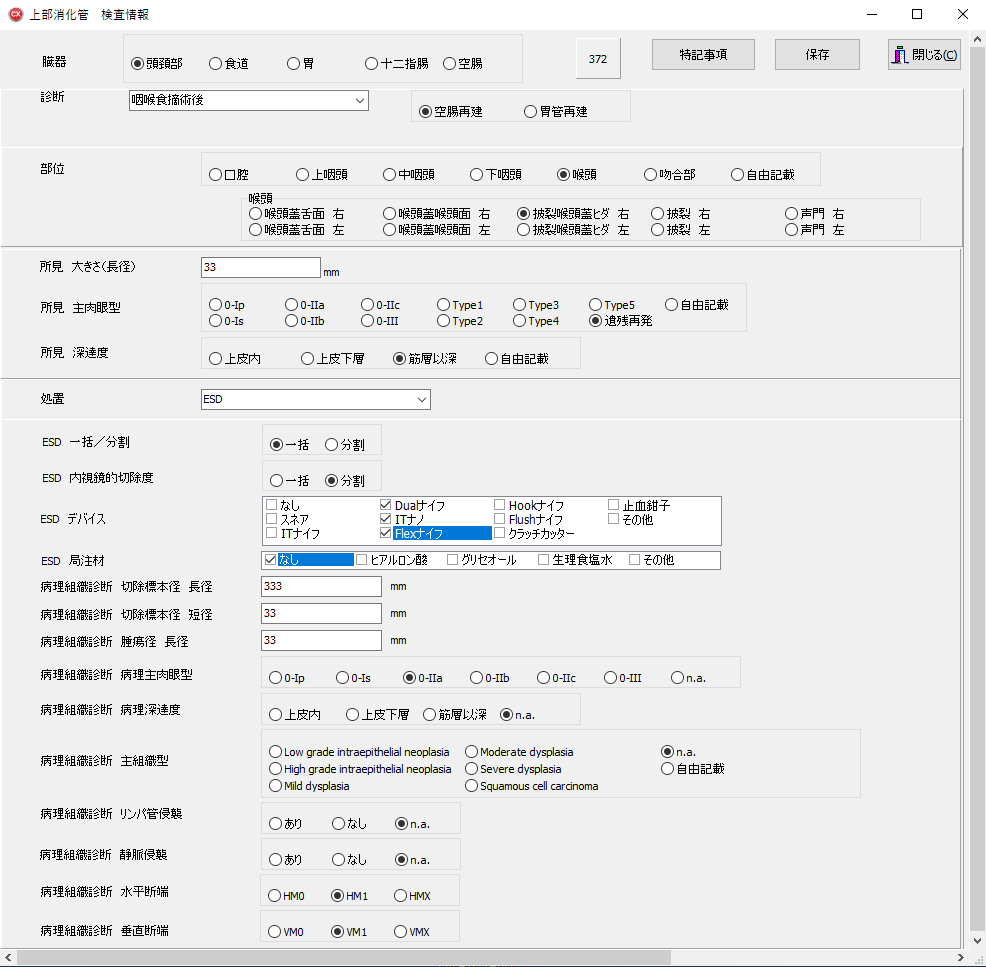Image resolution: width=986 pixels, height=967 pixels.
Task: Set horizontal margin to HM0
Action: click(x=275, y=896)
